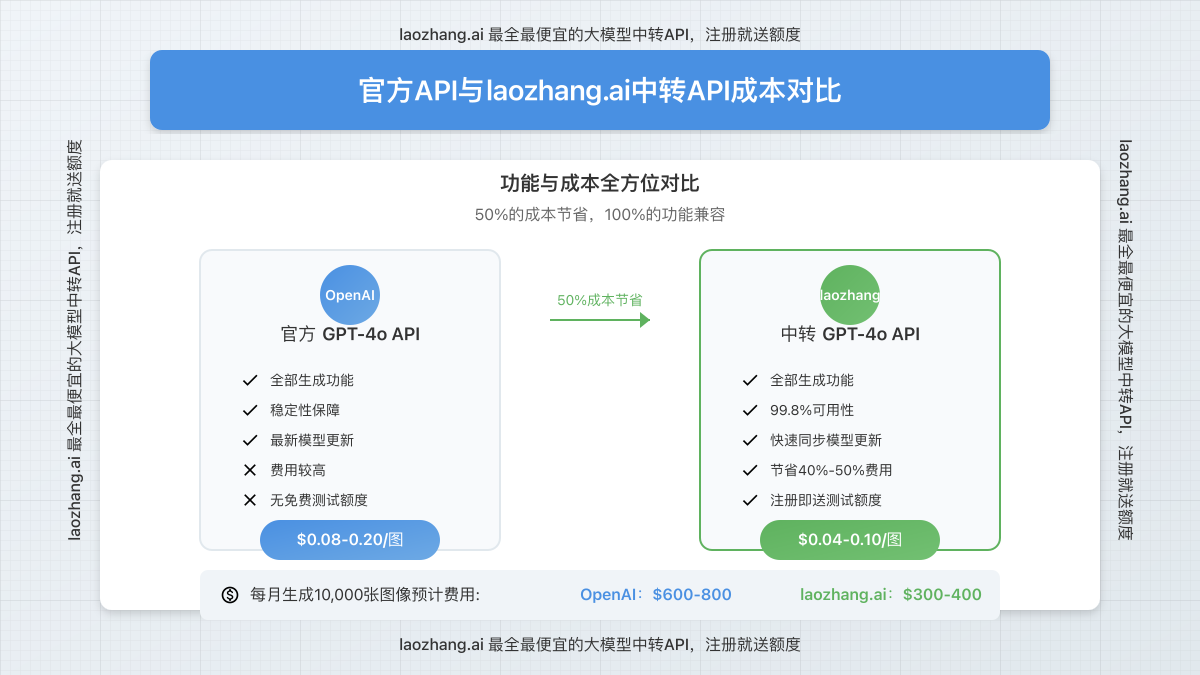Screen dimensions: 1200x675
Task: Click the green 50%成本节省 label
Action: coord(600,299)
